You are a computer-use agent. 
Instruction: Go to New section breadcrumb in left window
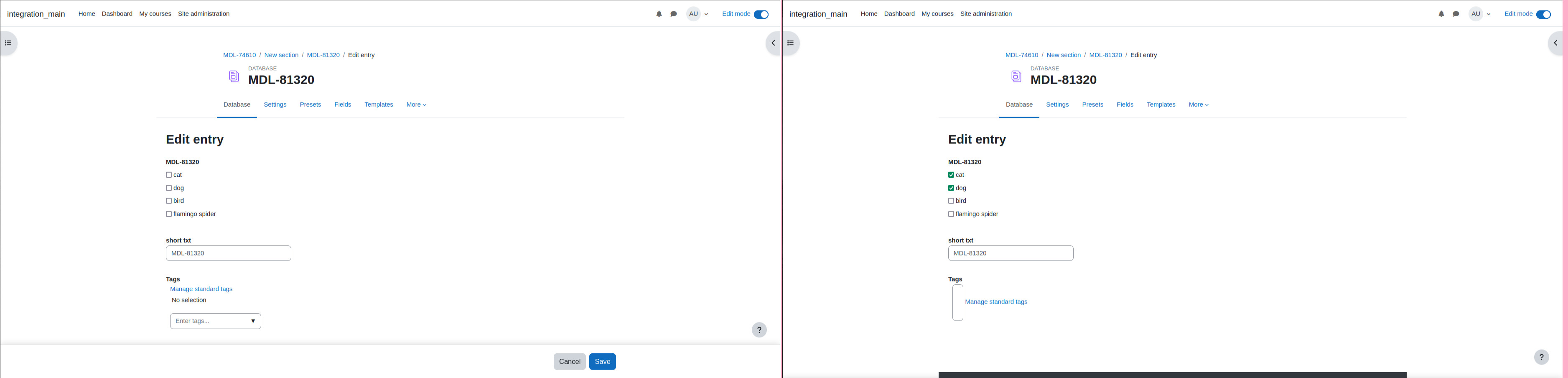click(281, 55)
